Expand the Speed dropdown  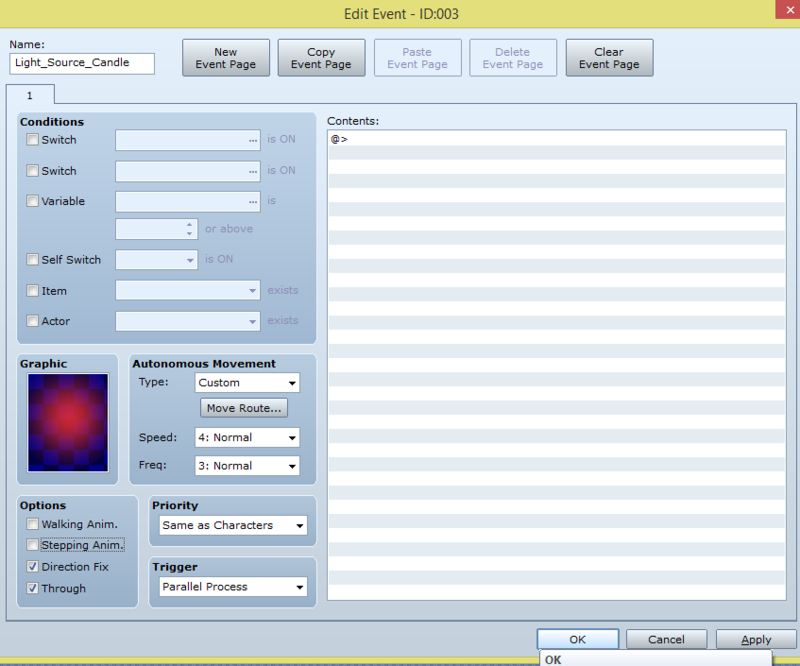tap(247, 438)
